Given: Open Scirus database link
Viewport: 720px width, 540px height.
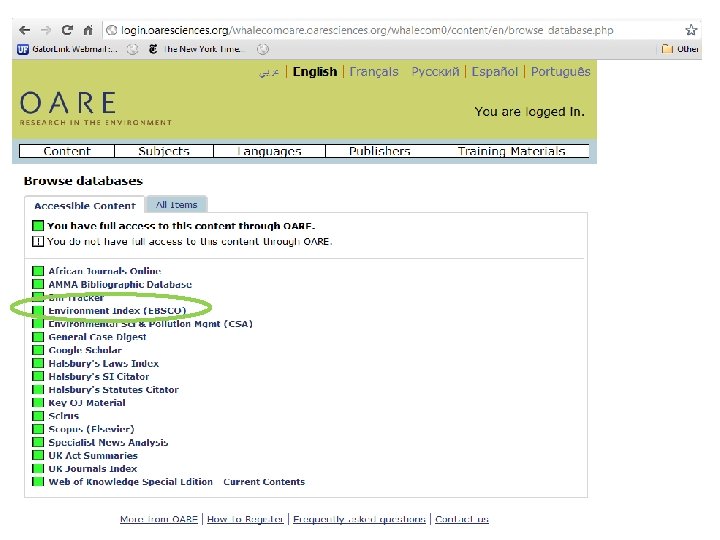Looking at the screenshot, I should click(x=64, y=416).
